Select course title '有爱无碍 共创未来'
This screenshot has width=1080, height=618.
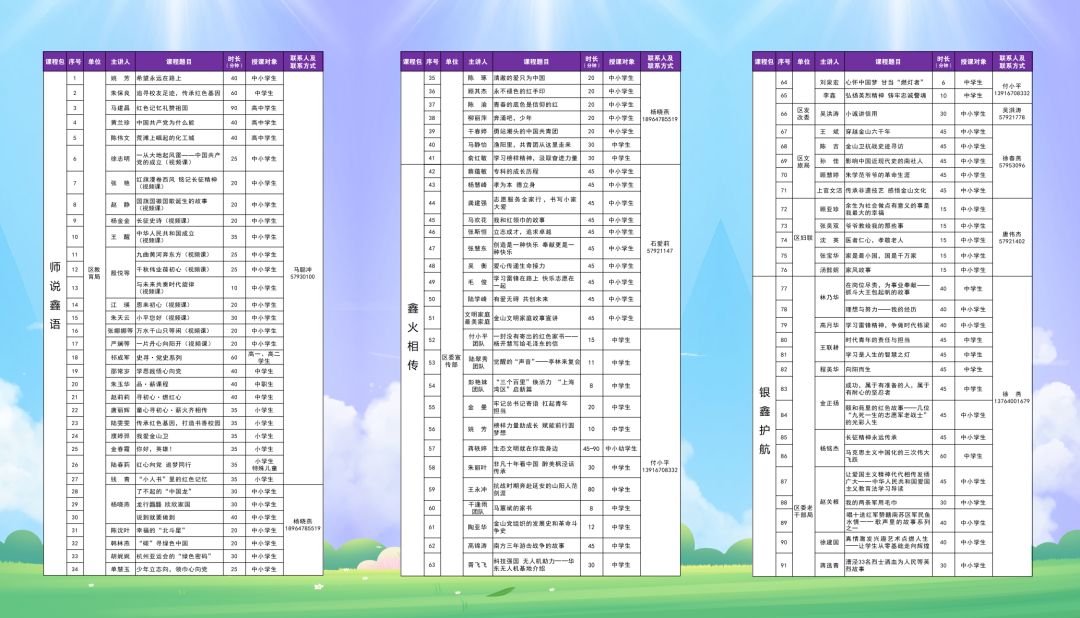coord(521,299)
